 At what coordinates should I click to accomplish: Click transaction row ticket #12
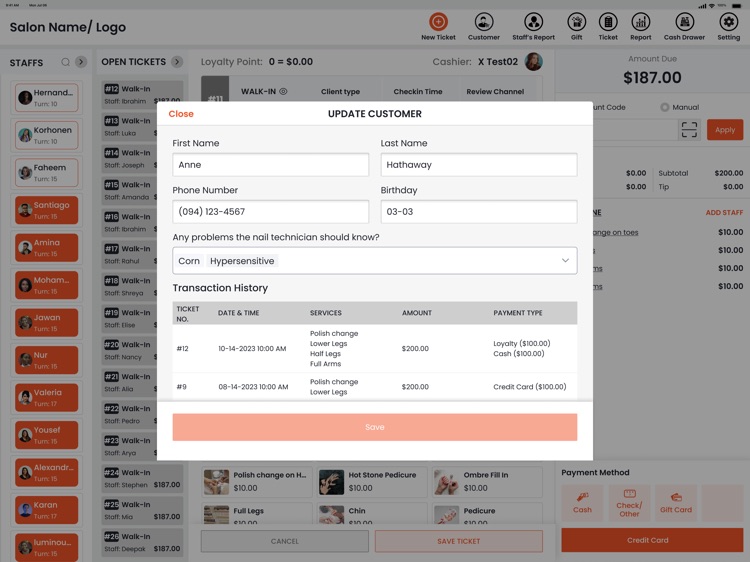tap(375, 349)
